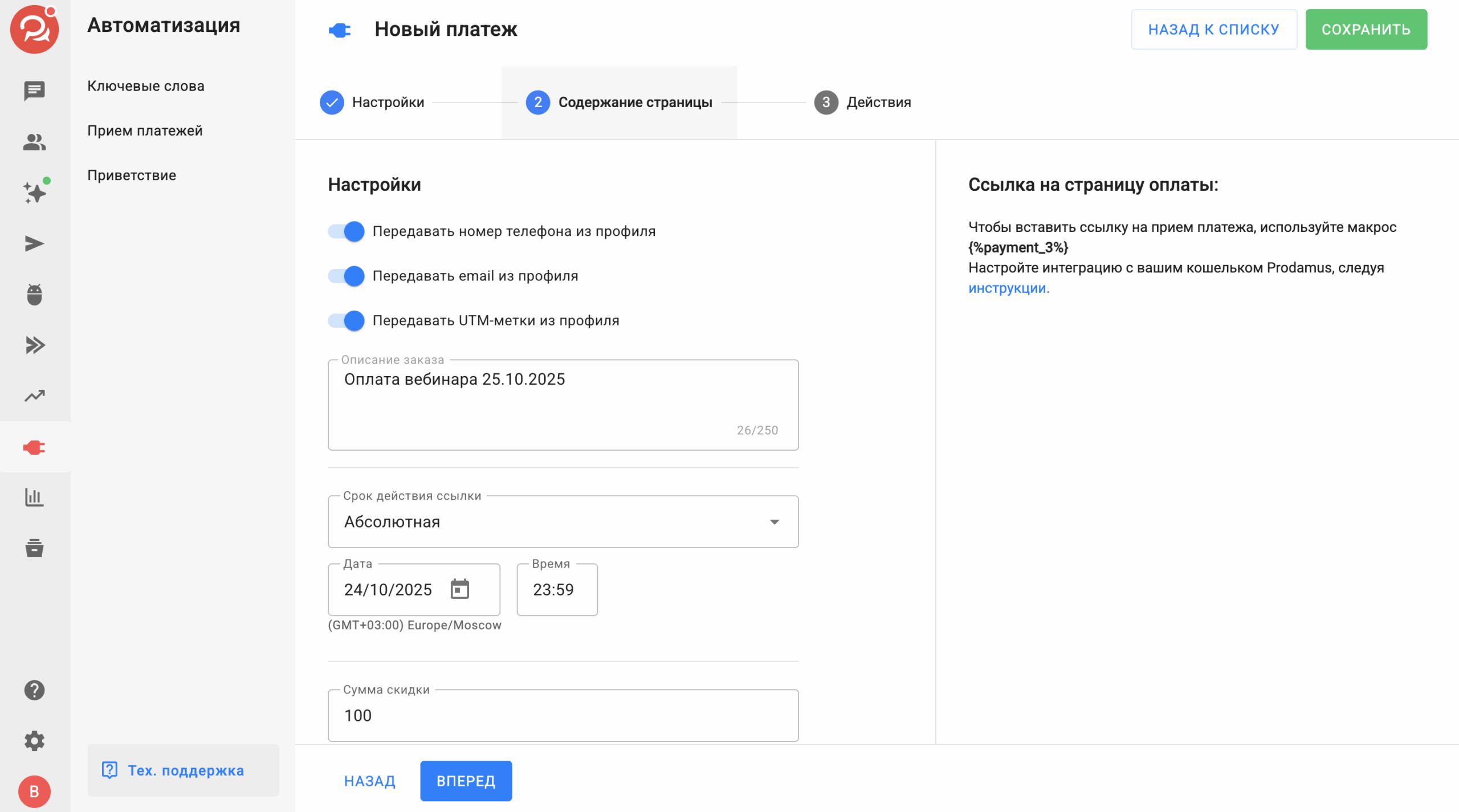Image resolution: width=1459 pixels, height=812 pixels.
Task: Open the time field showing 23:59
Action: (556, 590)
